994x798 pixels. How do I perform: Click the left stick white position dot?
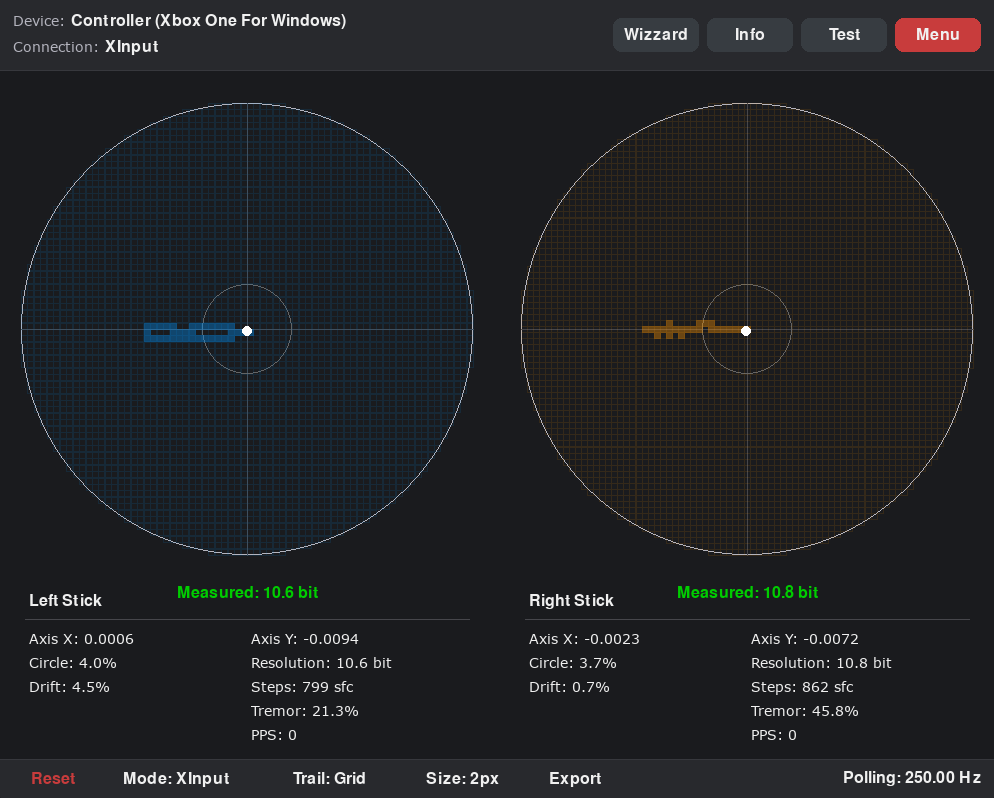point(247,331)
